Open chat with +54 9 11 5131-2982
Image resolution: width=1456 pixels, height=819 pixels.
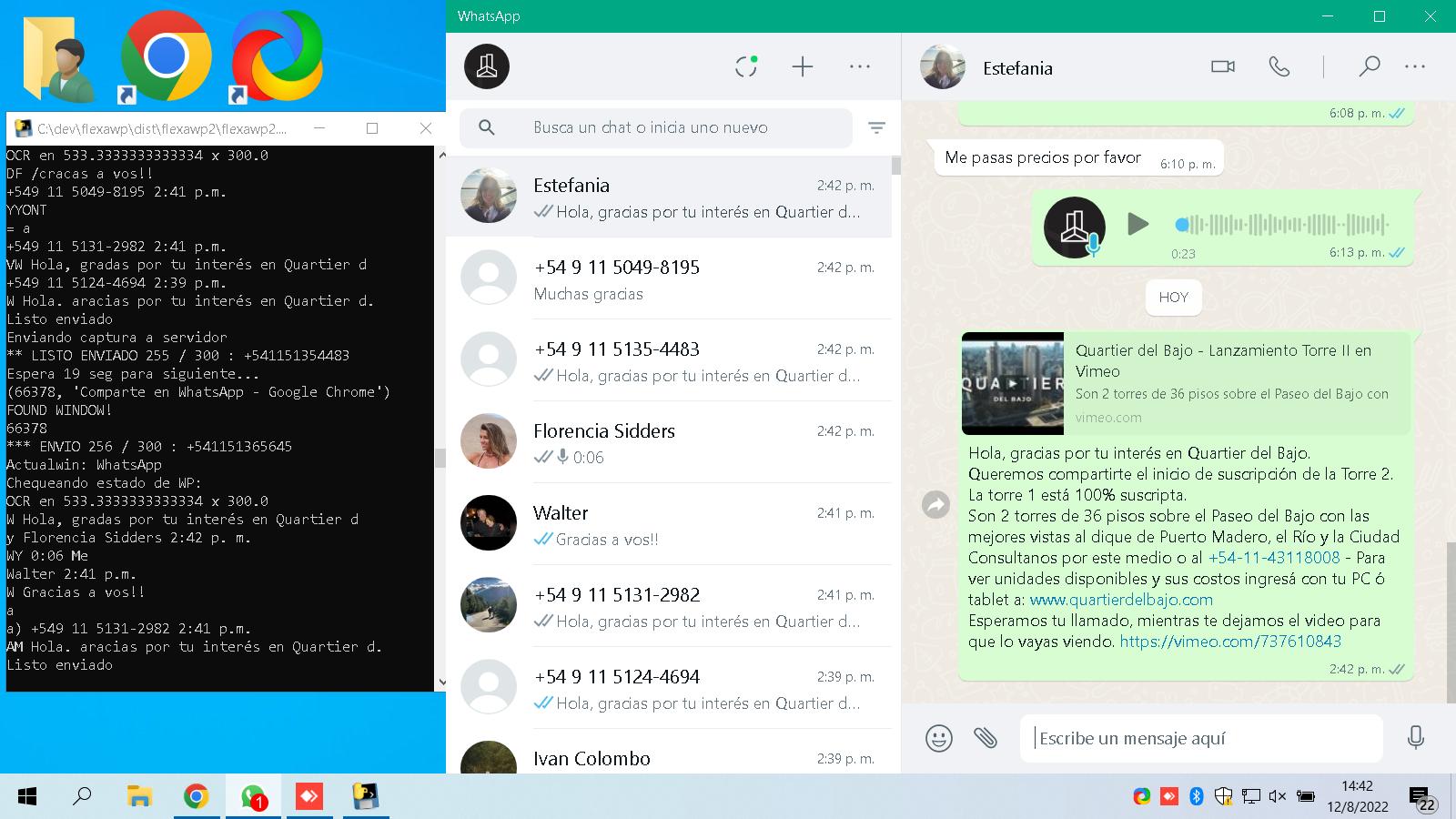tap(669, 607)
